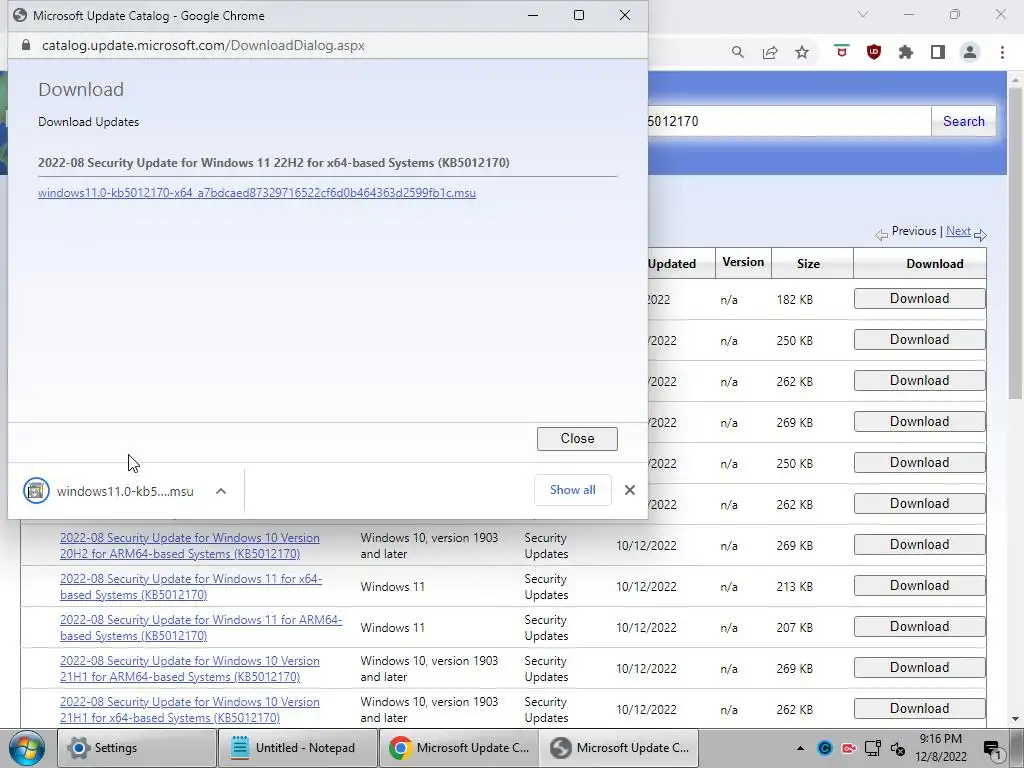Sort by the Version column header

pyautogui.click(x=743, y=262)
